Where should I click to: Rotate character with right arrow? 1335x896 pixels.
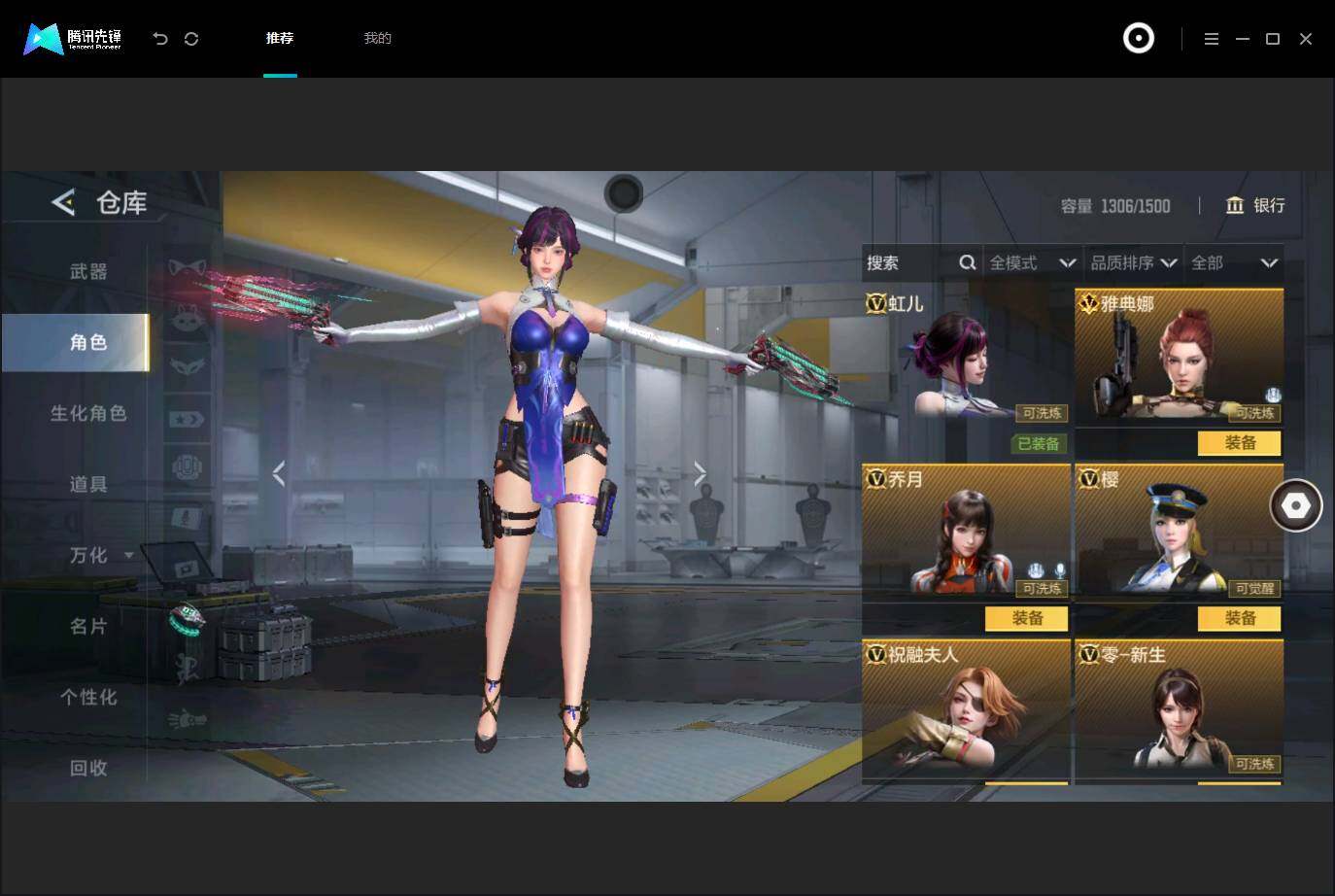[x=700, y=473]
